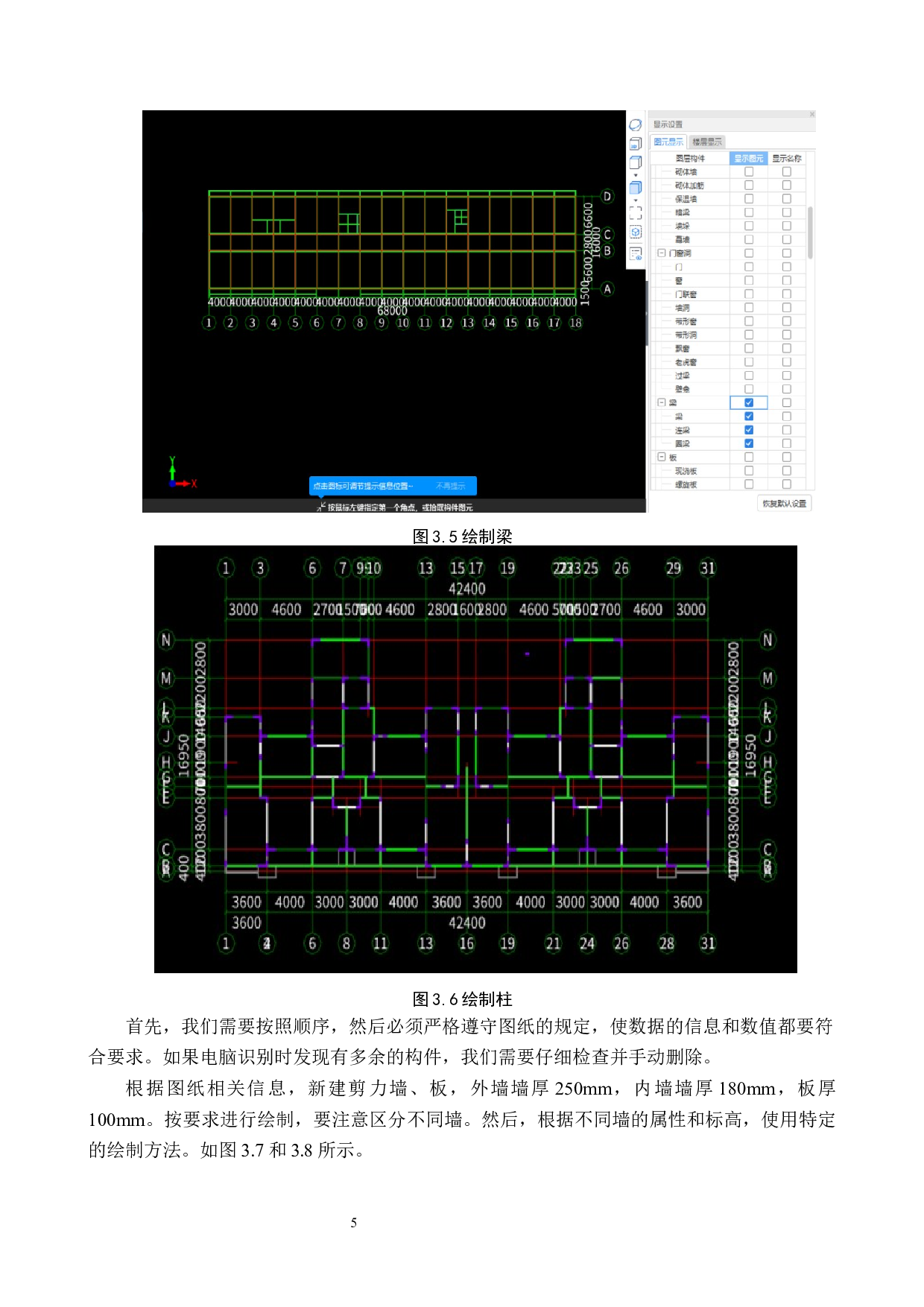
Task: Select the 图元显示 tab
Action: tap(668, 142)
